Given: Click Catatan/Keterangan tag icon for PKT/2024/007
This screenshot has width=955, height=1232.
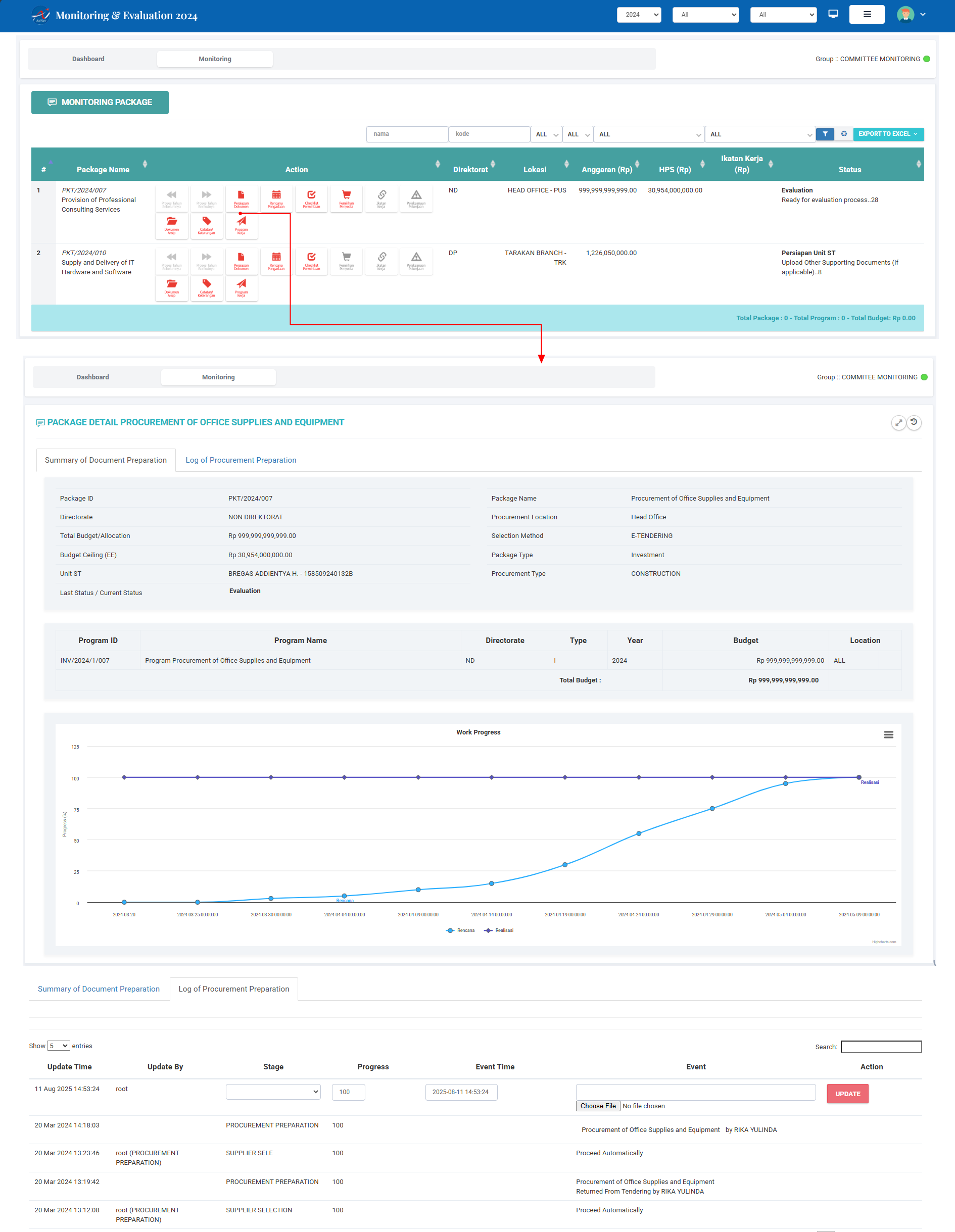Looking at the screenshot, I should pos(207,226).
